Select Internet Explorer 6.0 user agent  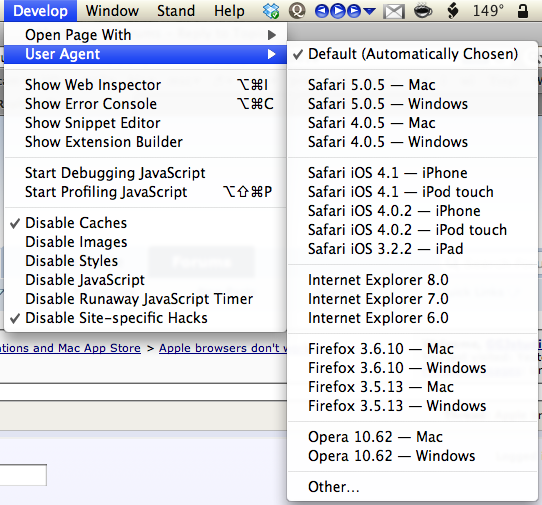[412, 318]
